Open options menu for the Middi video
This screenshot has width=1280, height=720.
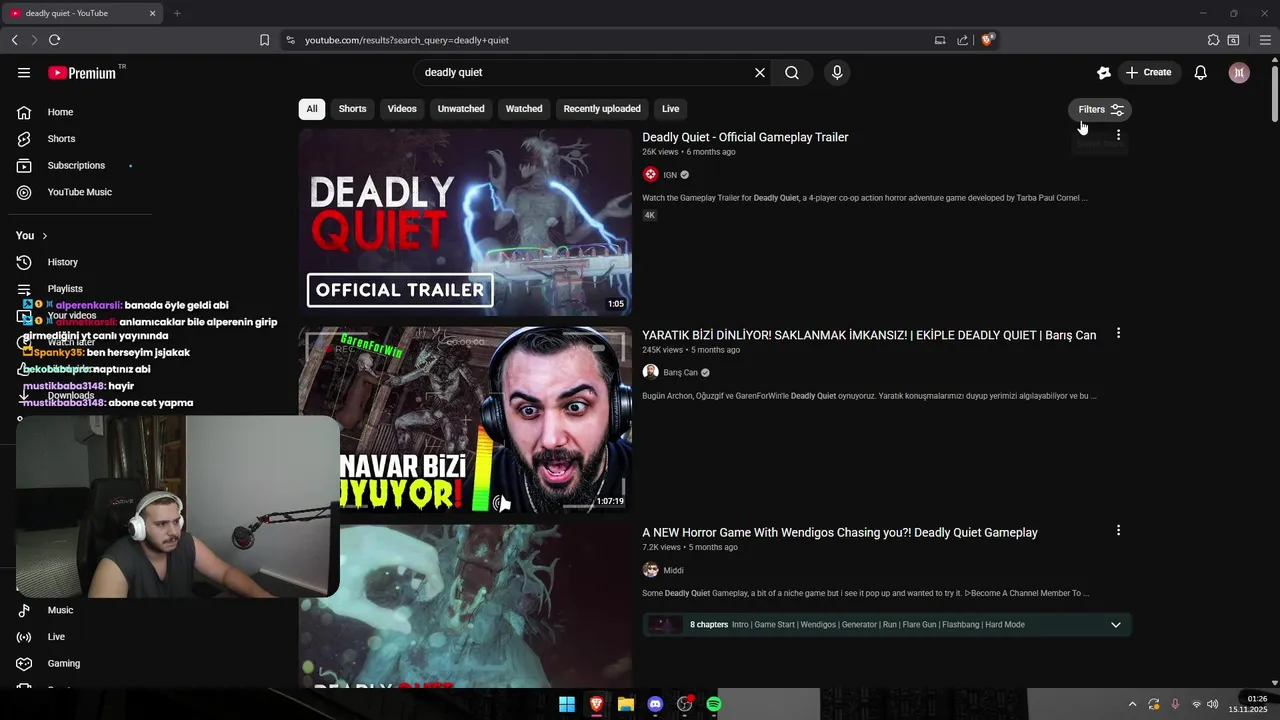coord(1118,530)
